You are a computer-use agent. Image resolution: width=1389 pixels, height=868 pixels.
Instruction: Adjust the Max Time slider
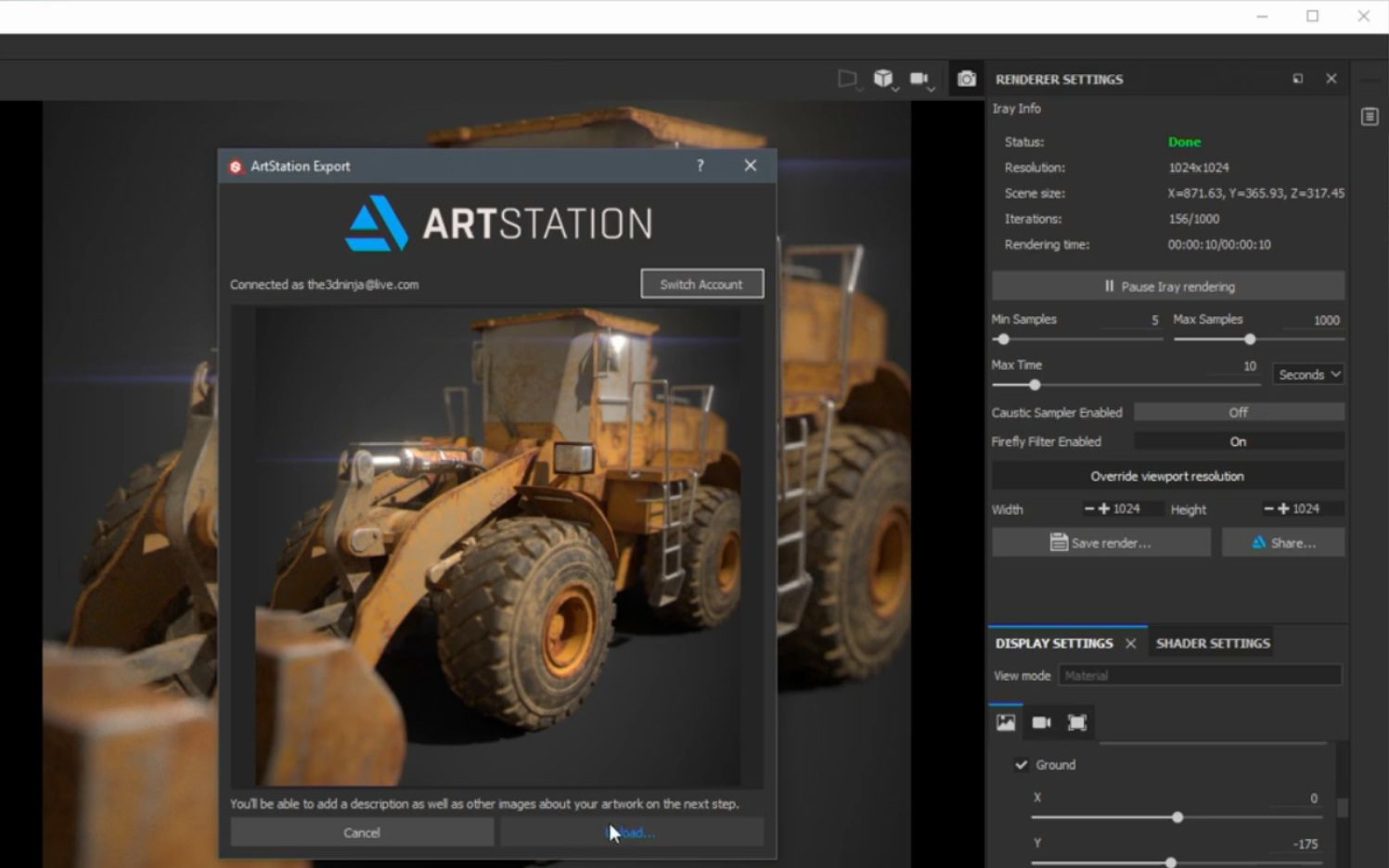(1035, 385)
